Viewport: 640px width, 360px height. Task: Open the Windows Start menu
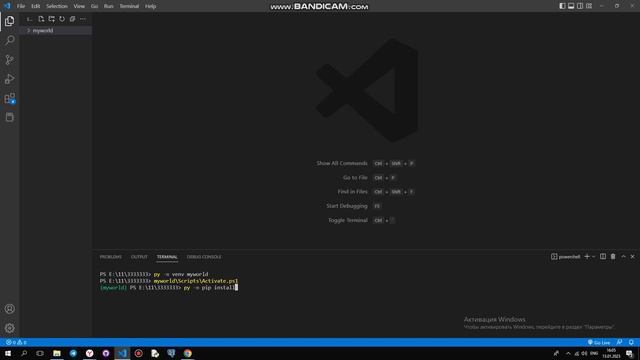[8, 353]
